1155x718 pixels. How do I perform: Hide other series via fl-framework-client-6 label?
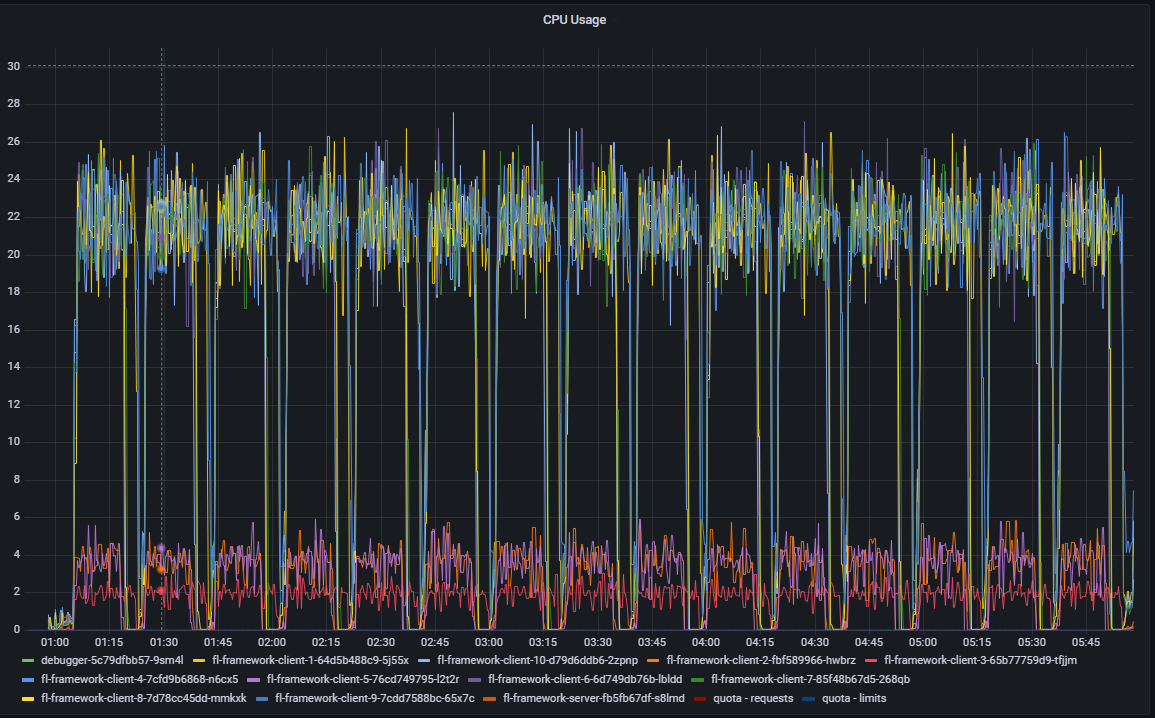pyautogui.click(x=585, y=679)
